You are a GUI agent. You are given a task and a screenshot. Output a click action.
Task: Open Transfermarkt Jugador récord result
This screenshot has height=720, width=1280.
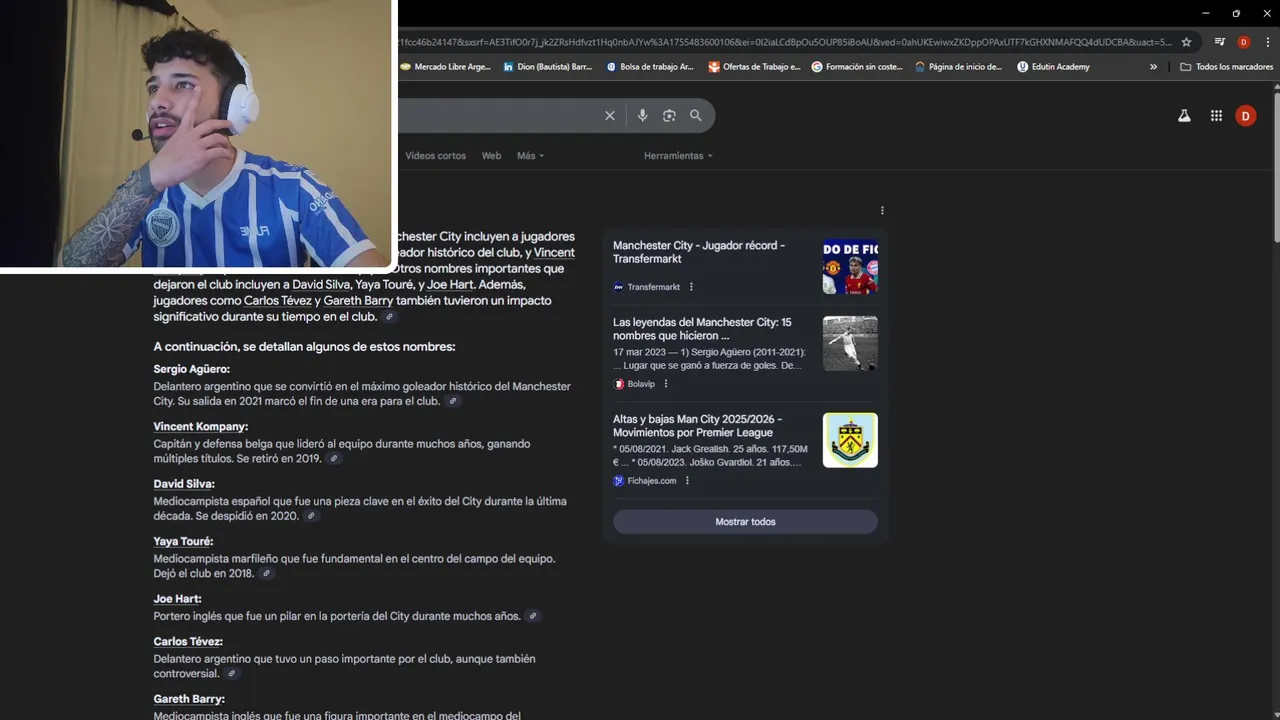click(699, 252)
